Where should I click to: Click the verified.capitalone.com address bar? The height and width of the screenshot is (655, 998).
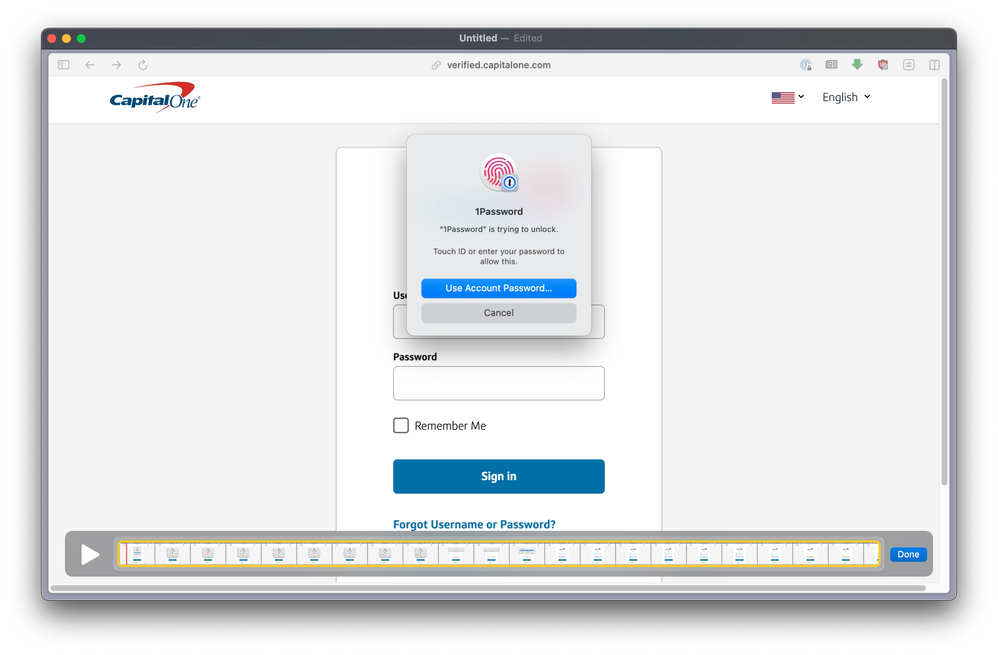[499, 65]
